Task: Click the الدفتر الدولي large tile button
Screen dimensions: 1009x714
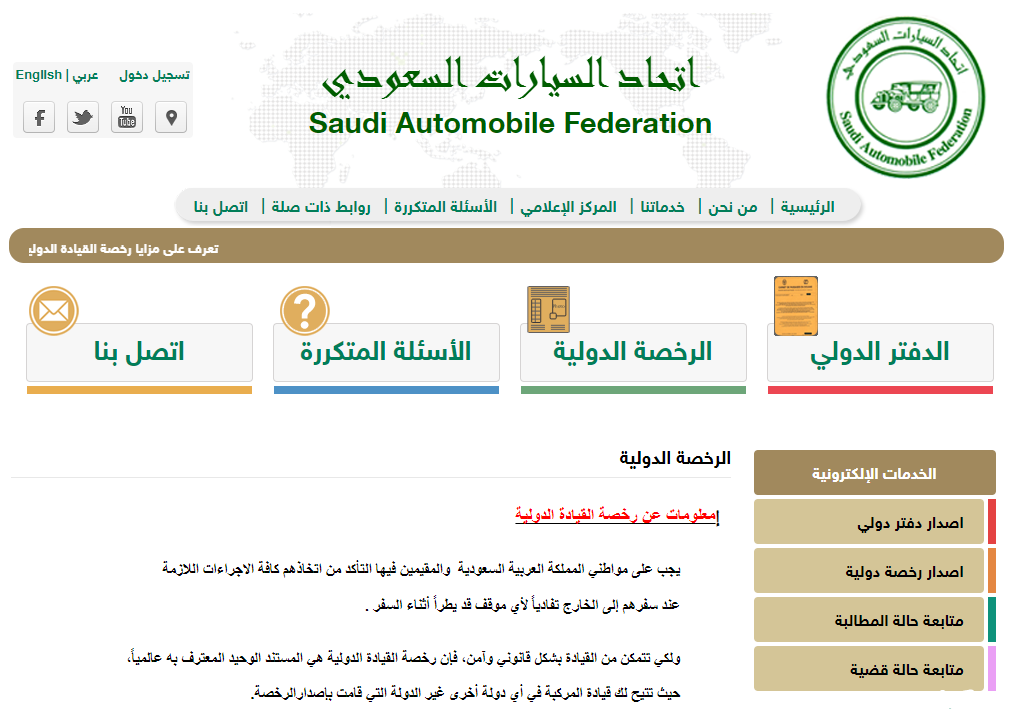Action: coord(880,352)
